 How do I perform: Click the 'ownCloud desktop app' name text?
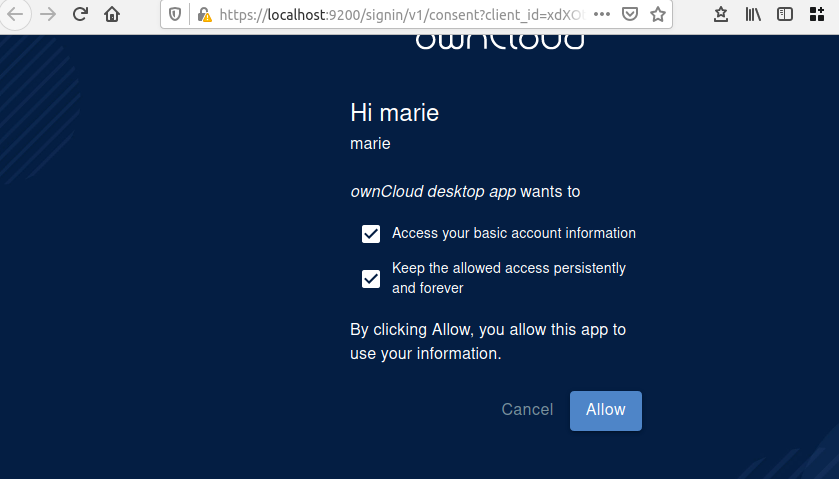point(433,192)
